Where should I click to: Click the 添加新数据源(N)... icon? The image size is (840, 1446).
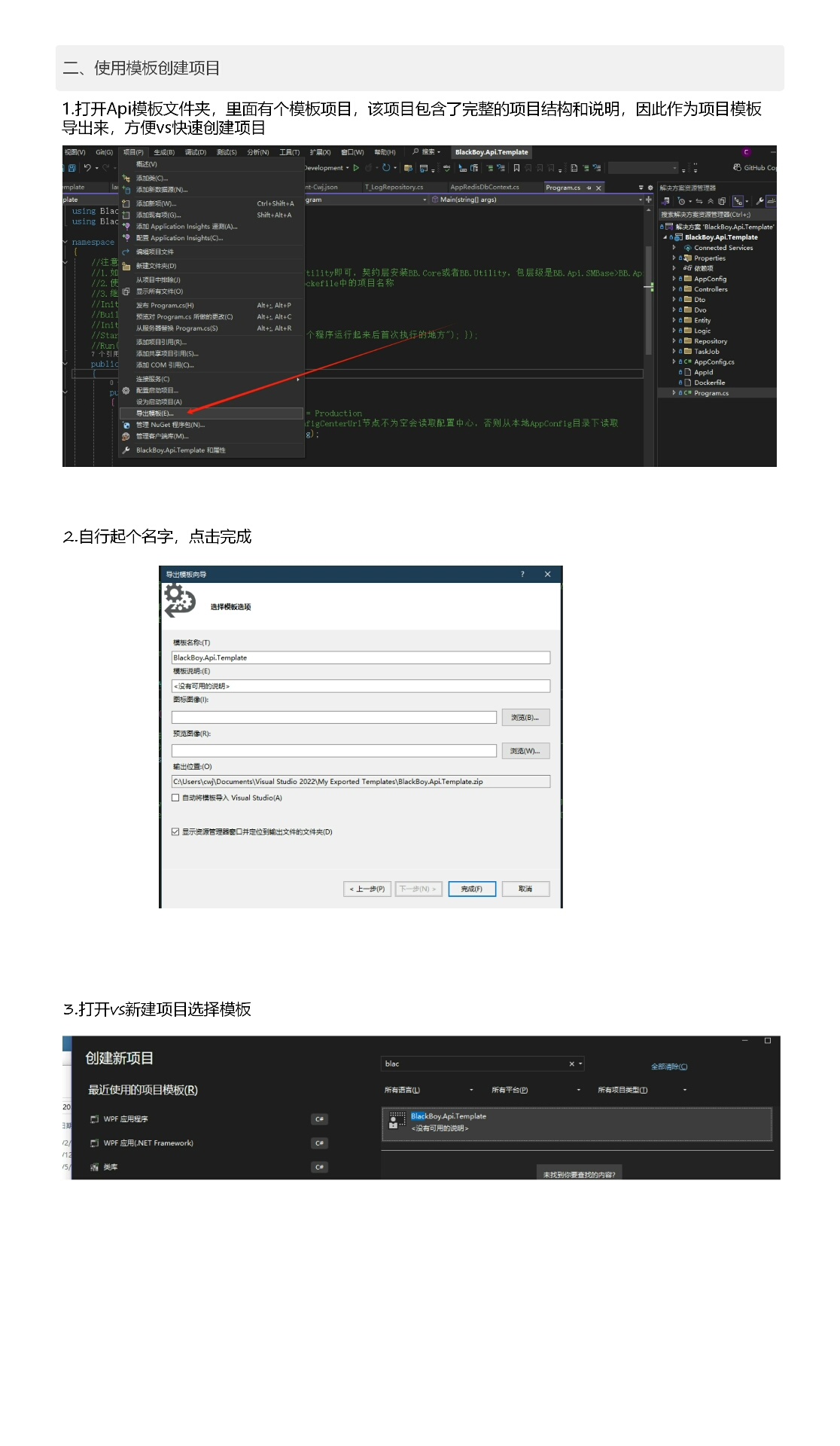click(126, 190)
